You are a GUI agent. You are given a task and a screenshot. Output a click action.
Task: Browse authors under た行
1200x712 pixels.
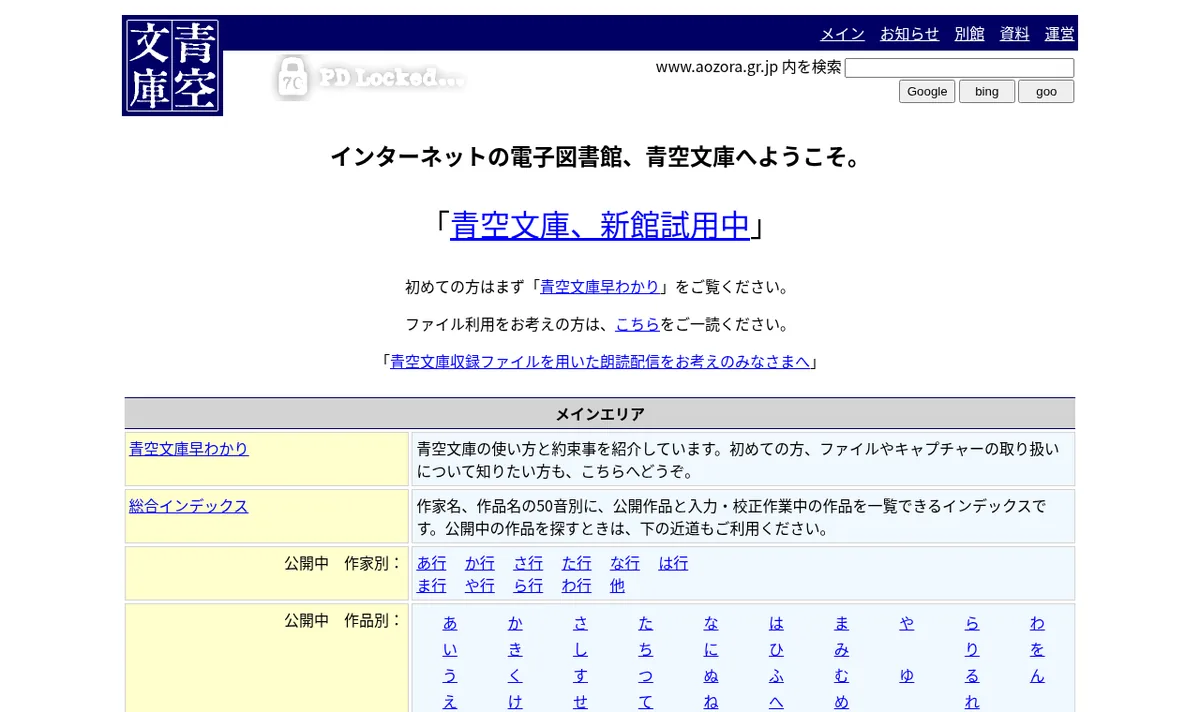576,563
